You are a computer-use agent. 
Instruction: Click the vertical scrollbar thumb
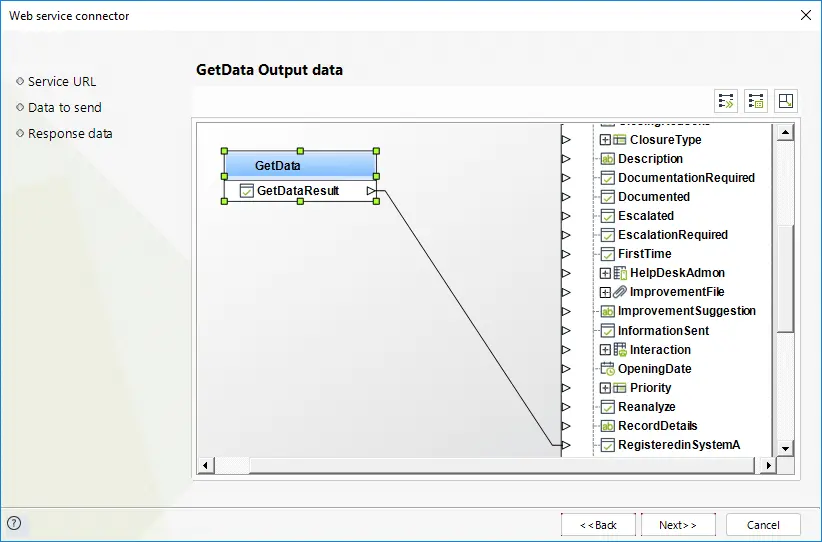(785, 278)
